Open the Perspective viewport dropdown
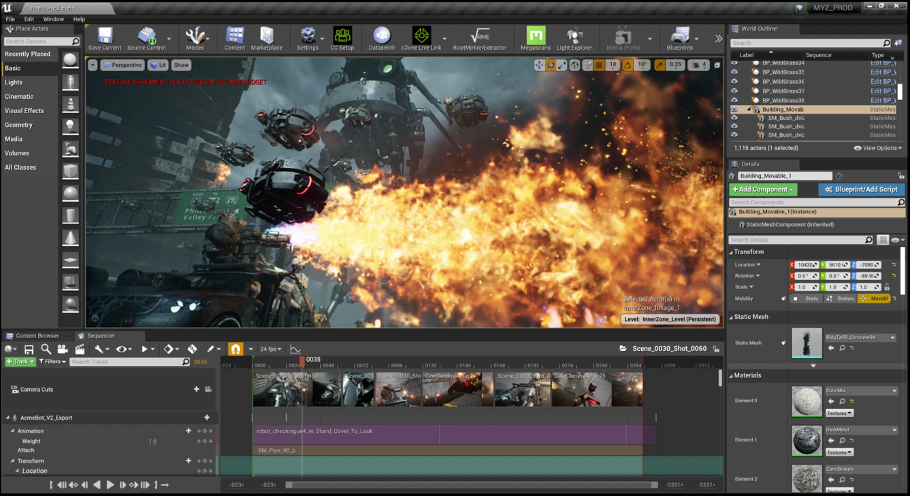This screenshot has width=910, height=497. pos(124,65)
